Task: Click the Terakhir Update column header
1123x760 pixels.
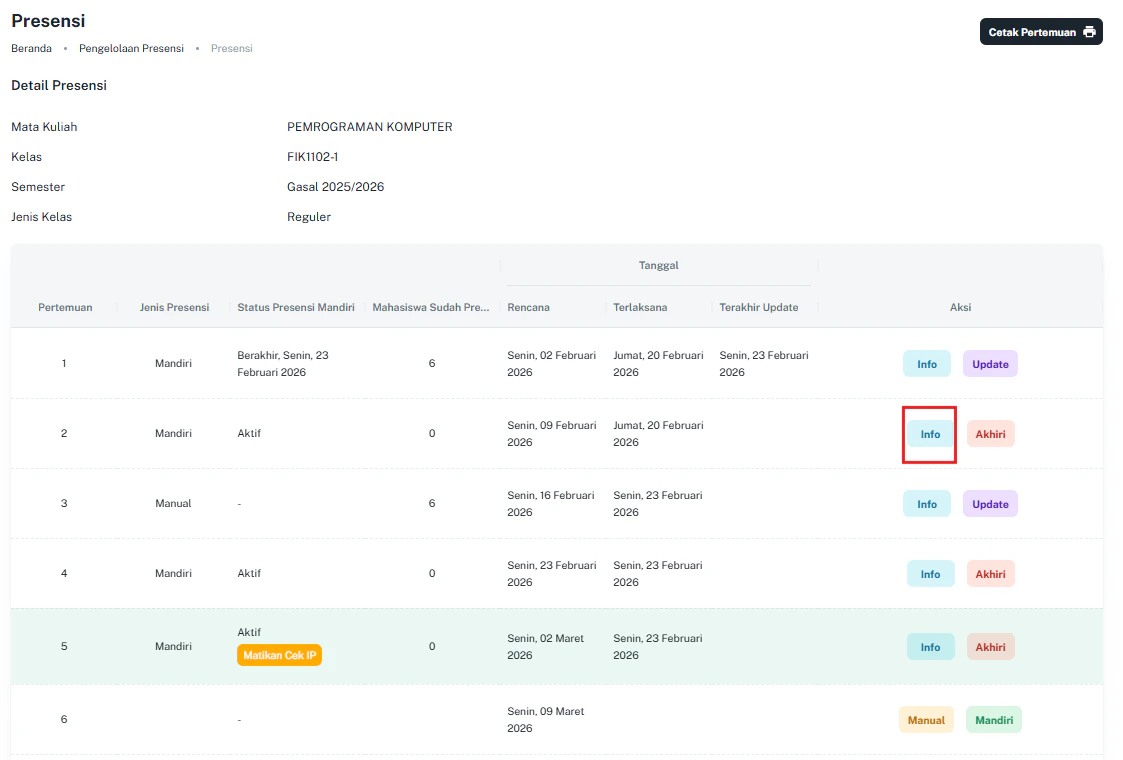Action: tap(758, 307)
